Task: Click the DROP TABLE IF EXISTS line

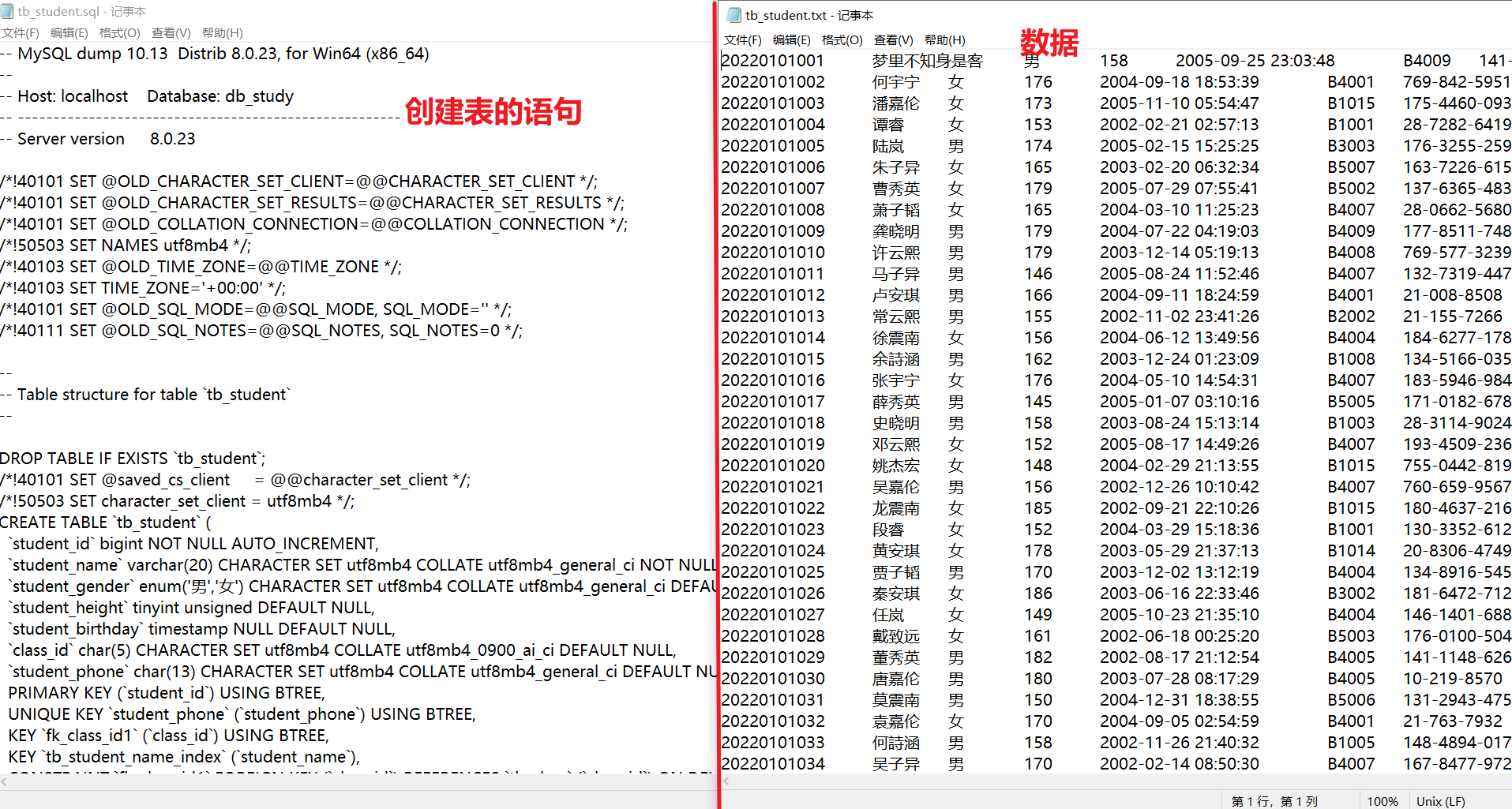Action: click(133, 459)
